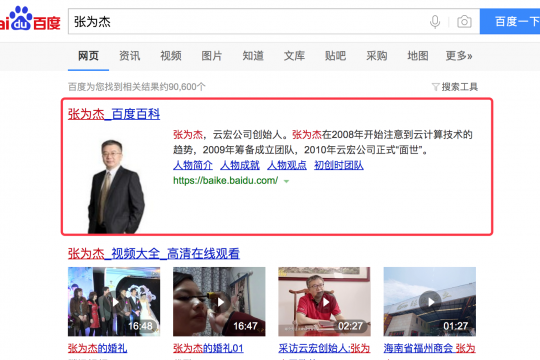Open the 人物简介 sublink
Viewport: 540px width, 360px height.
[193, 165]
